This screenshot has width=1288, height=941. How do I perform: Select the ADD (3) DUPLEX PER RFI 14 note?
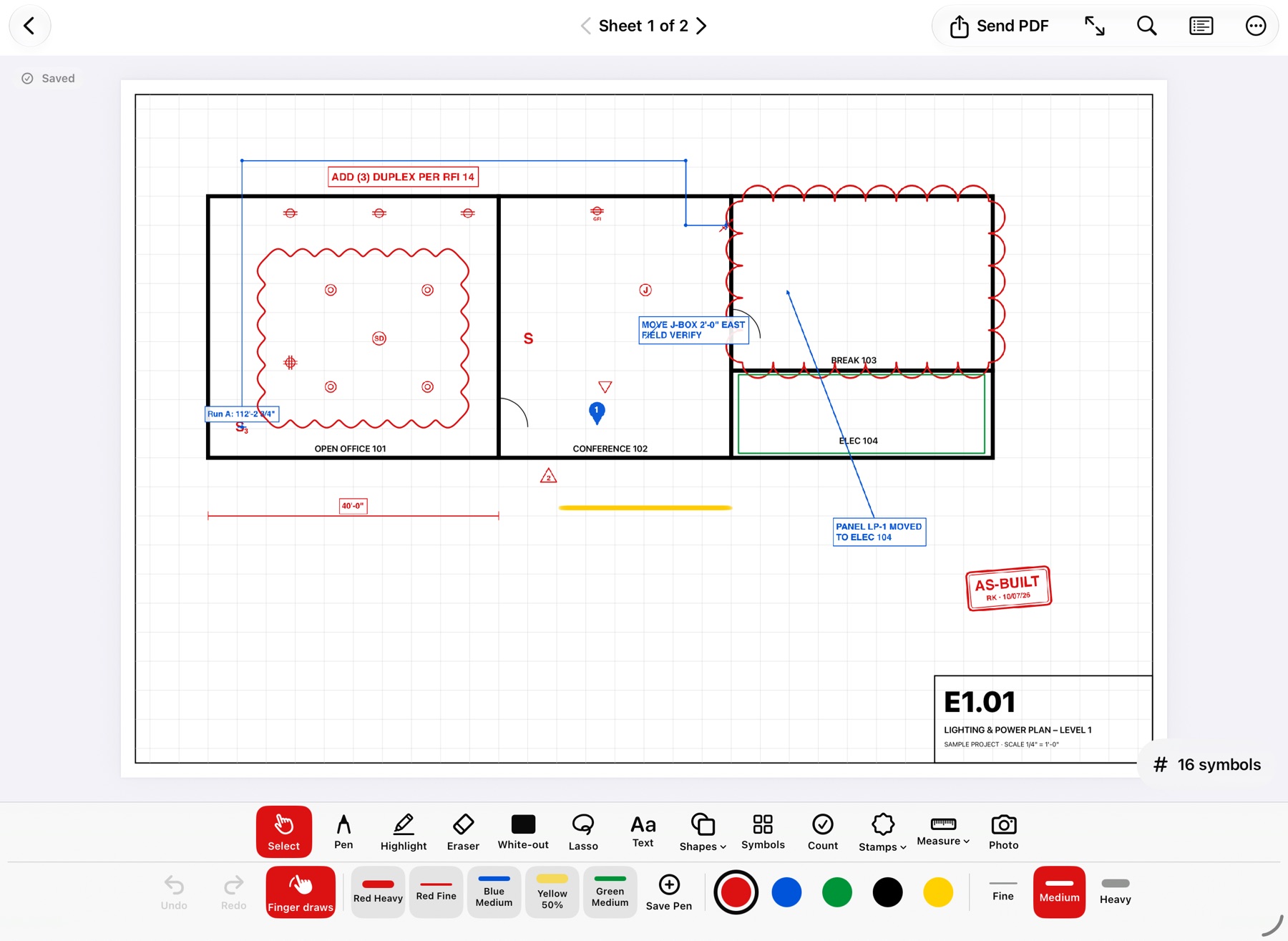[403, 177]
